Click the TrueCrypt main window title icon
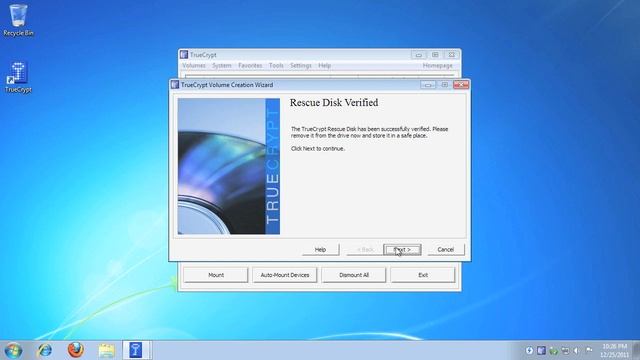The height and width of the screenshot is (360, 640). pyautogui.click(x=184, y=54)
